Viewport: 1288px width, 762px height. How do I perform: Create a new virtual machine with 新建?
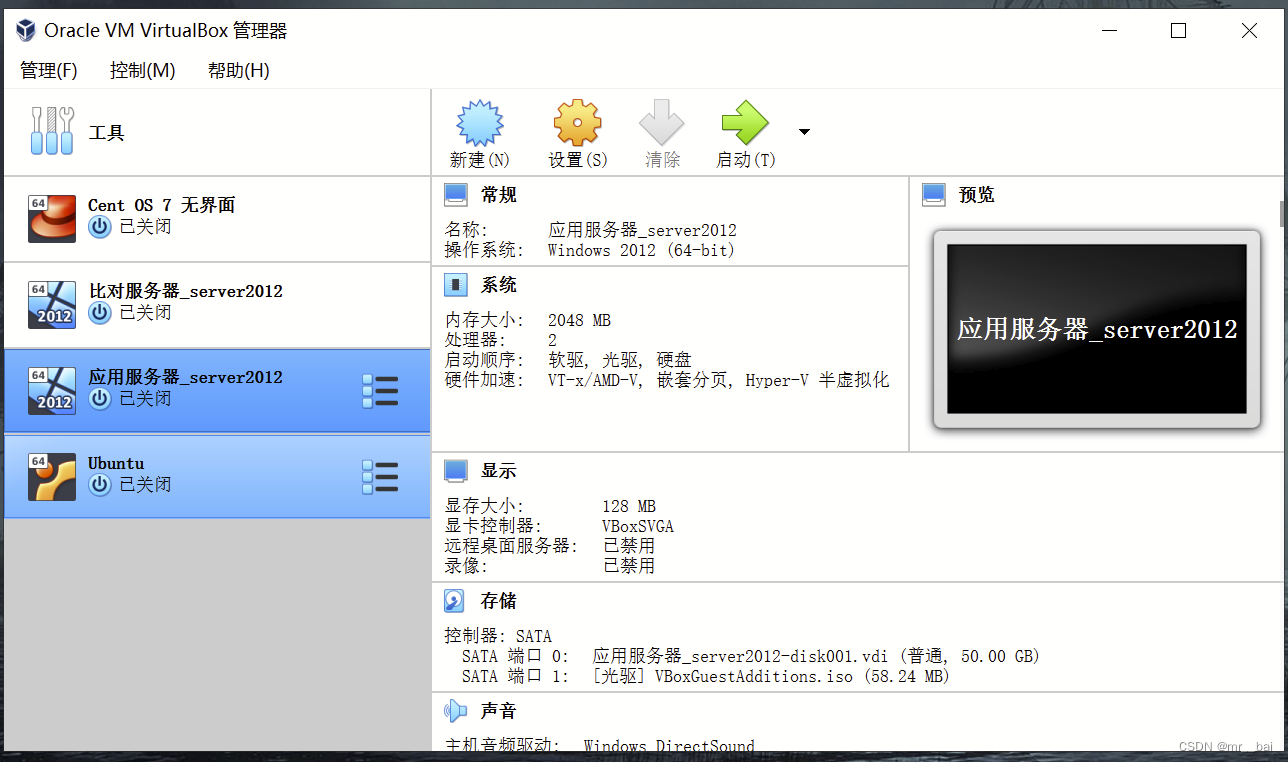click(479, 130)
